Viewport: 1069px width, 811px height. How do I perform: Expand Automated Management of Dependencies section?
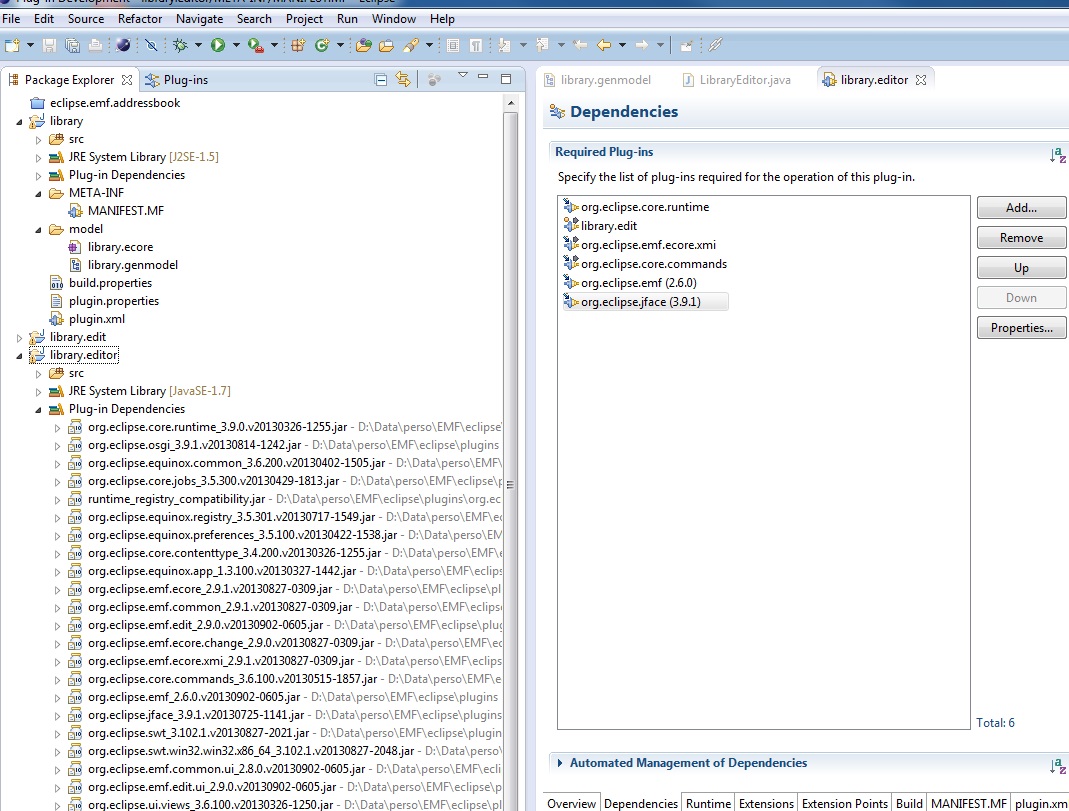coord(560,763)
